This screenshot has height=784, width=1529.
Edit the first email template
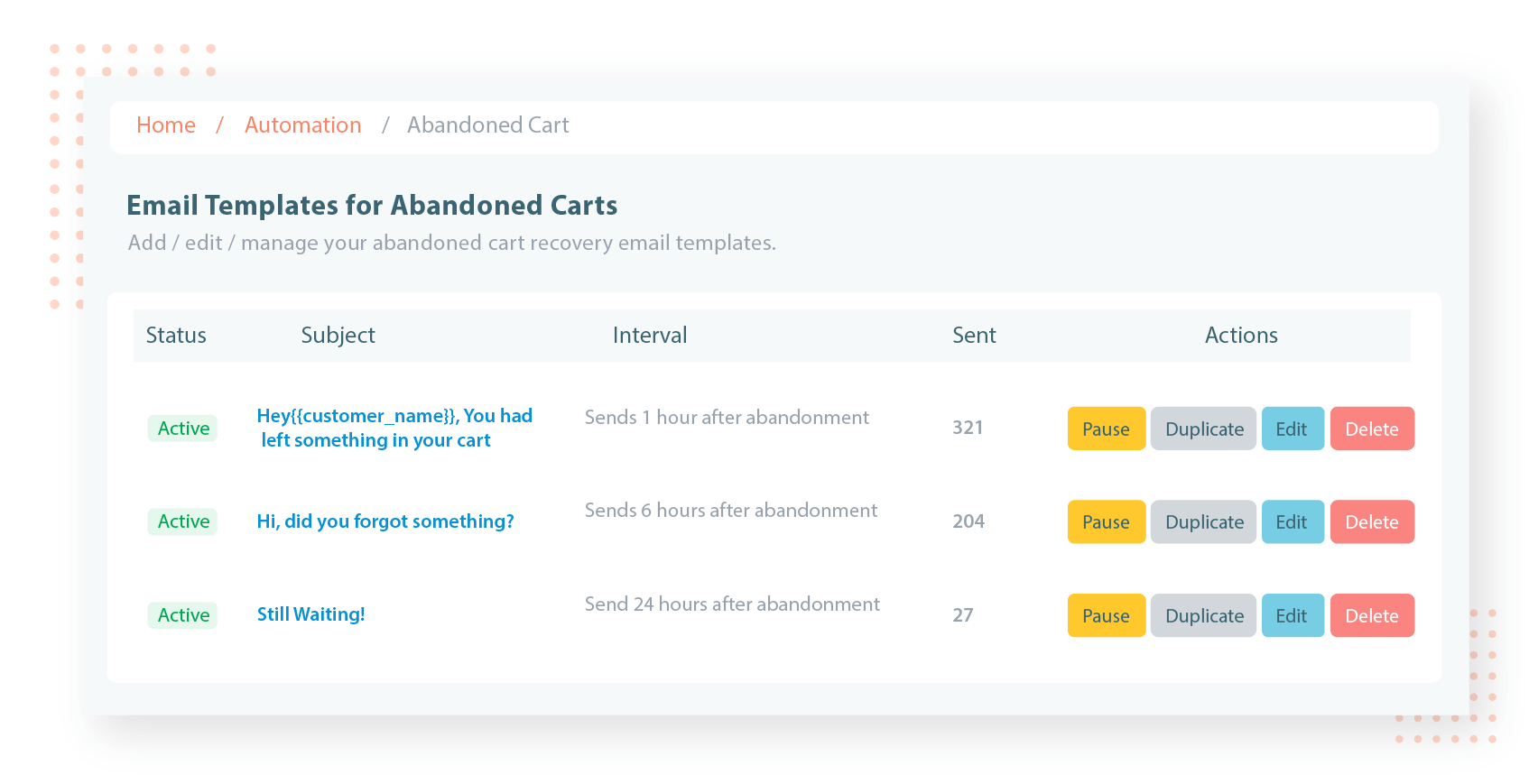(x=1293, y=429)
